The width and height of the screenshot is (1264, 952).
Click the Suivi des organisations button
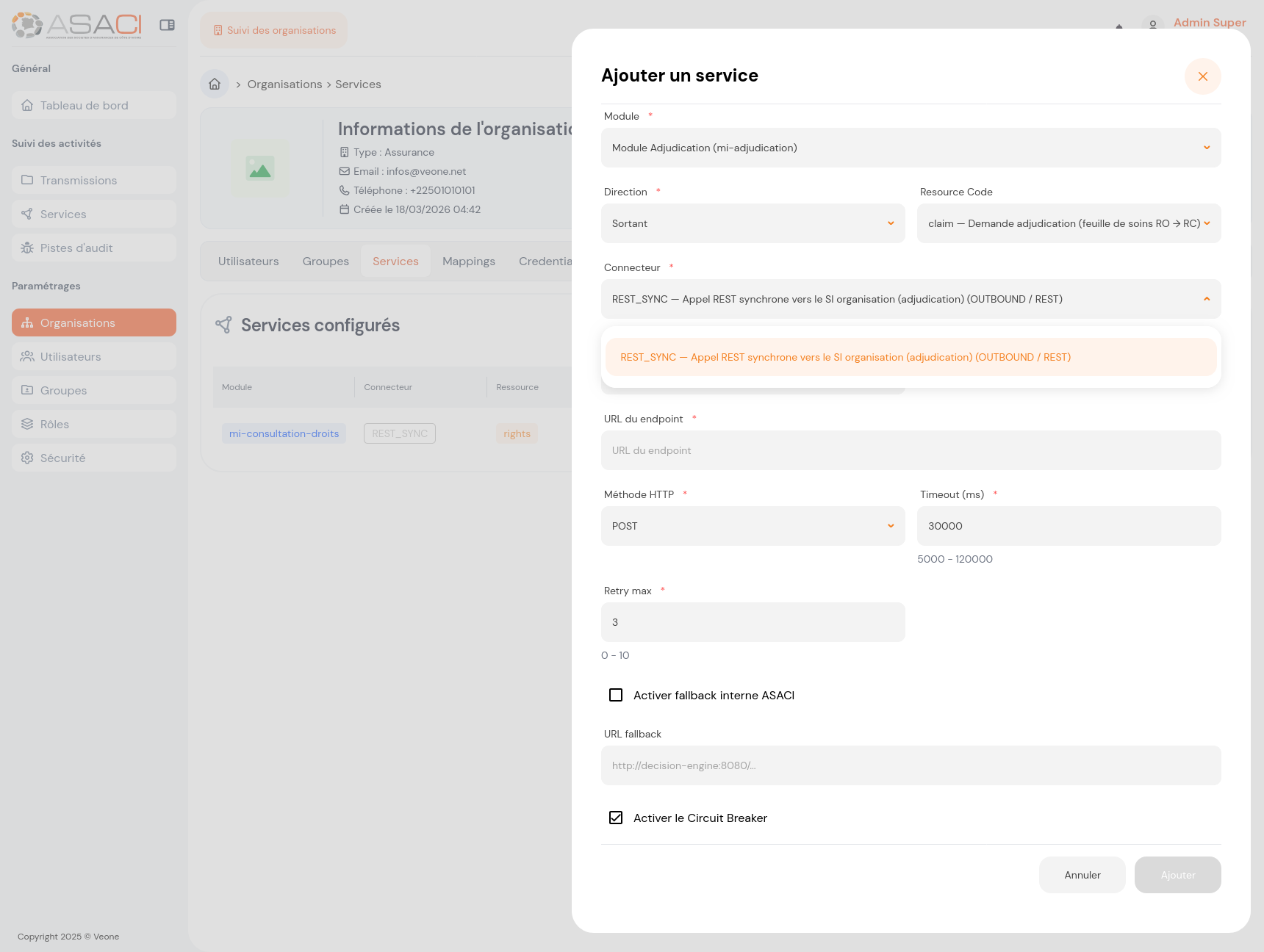coord(273,30)
